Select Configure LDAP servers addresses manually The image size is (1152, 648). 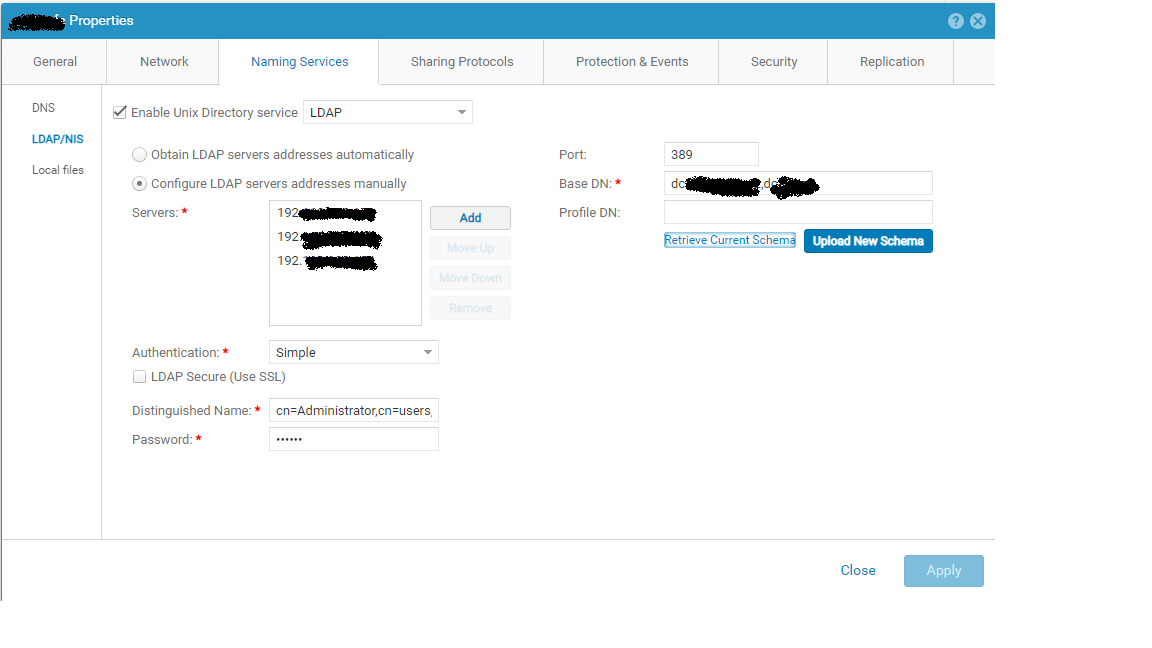(x=139, y=183)
